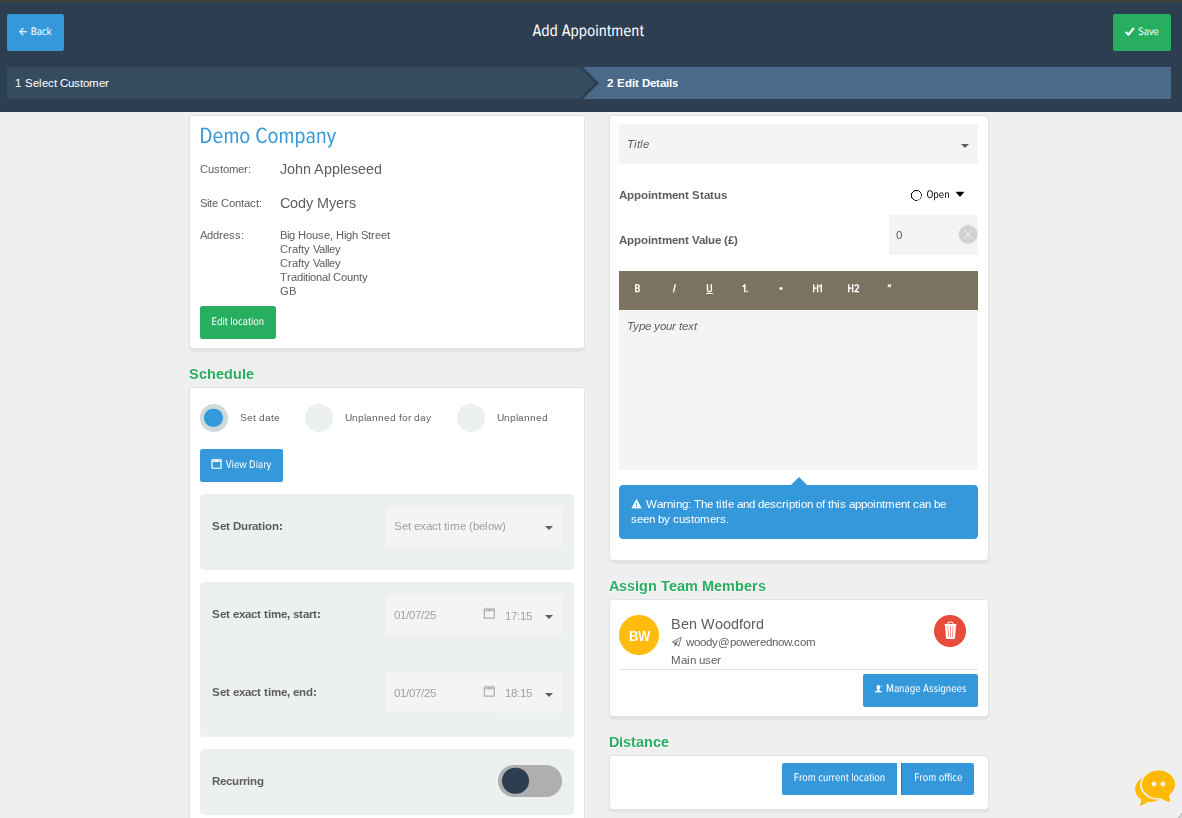Click the BW avatar for Ben Woodford
The image size is (1182, 818).
point(639,636)
